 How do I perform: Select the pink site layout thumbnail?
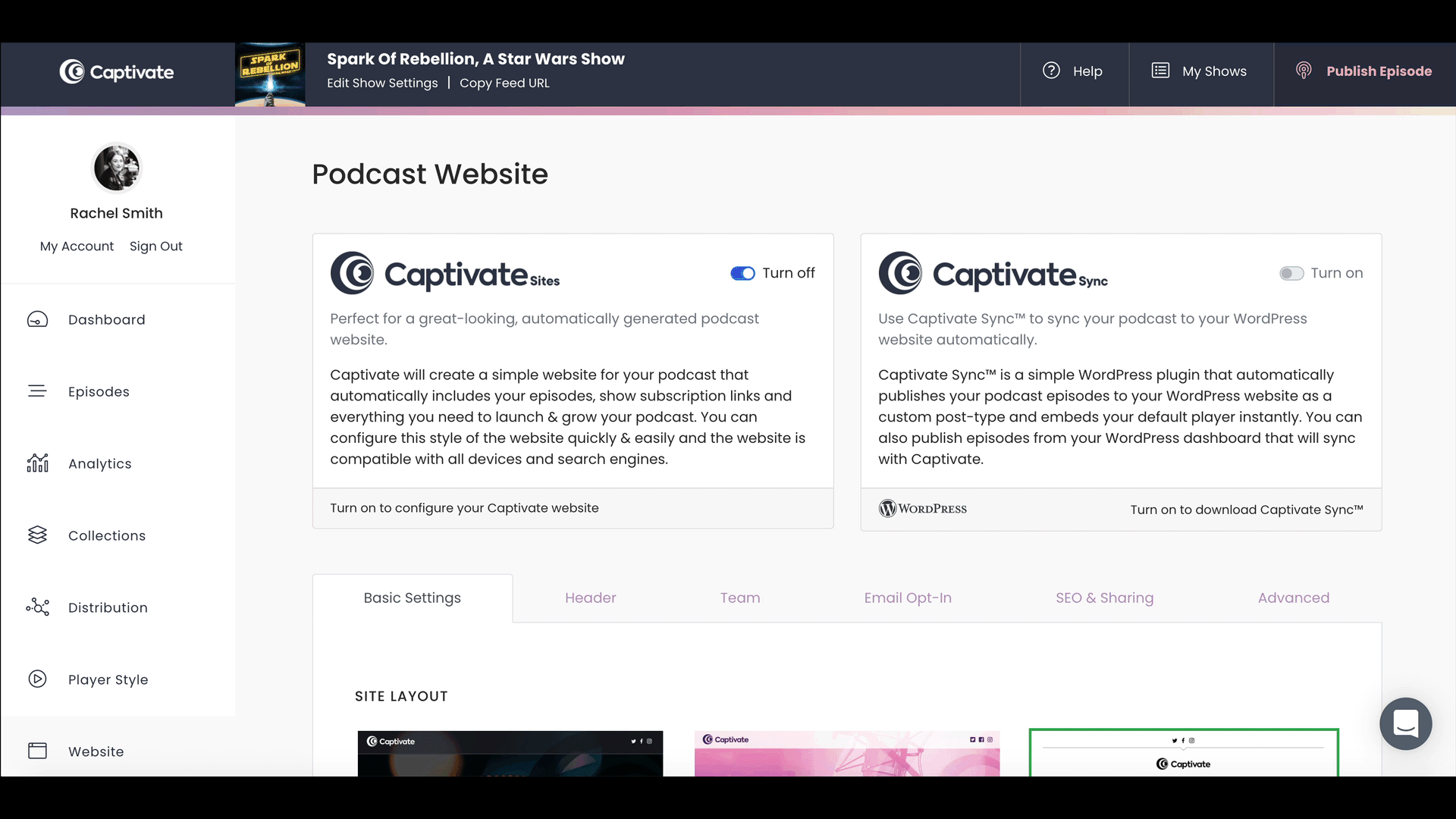click(x=847, y=753)
